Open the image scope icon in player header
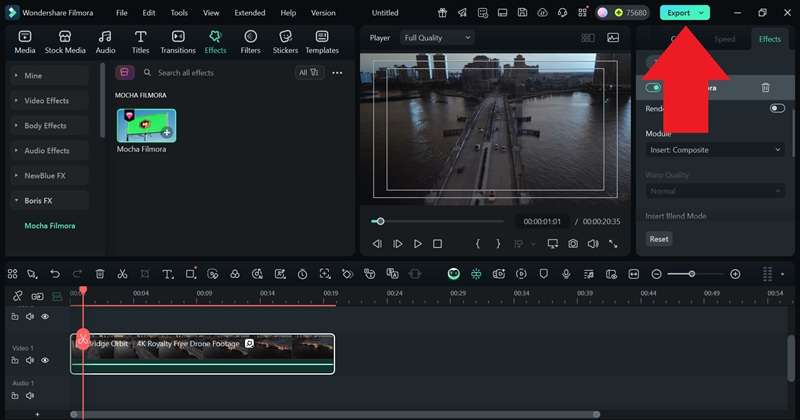This screenshot has width=800, height=420. point(613,37)
